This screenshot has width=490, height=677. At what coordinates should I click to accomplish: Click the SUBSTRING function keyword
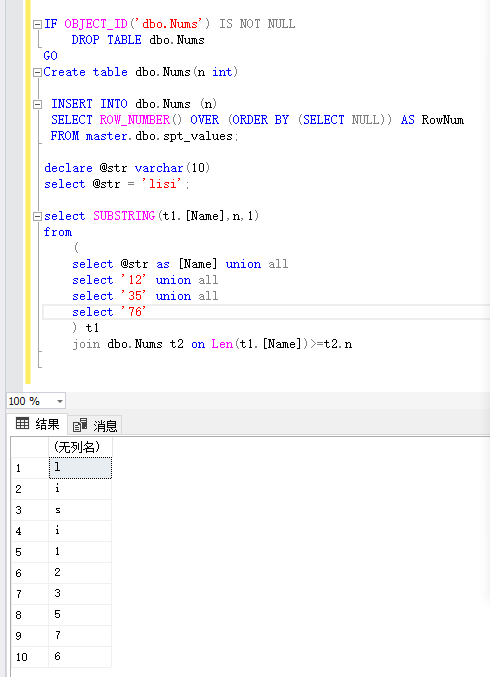point(124,216)
